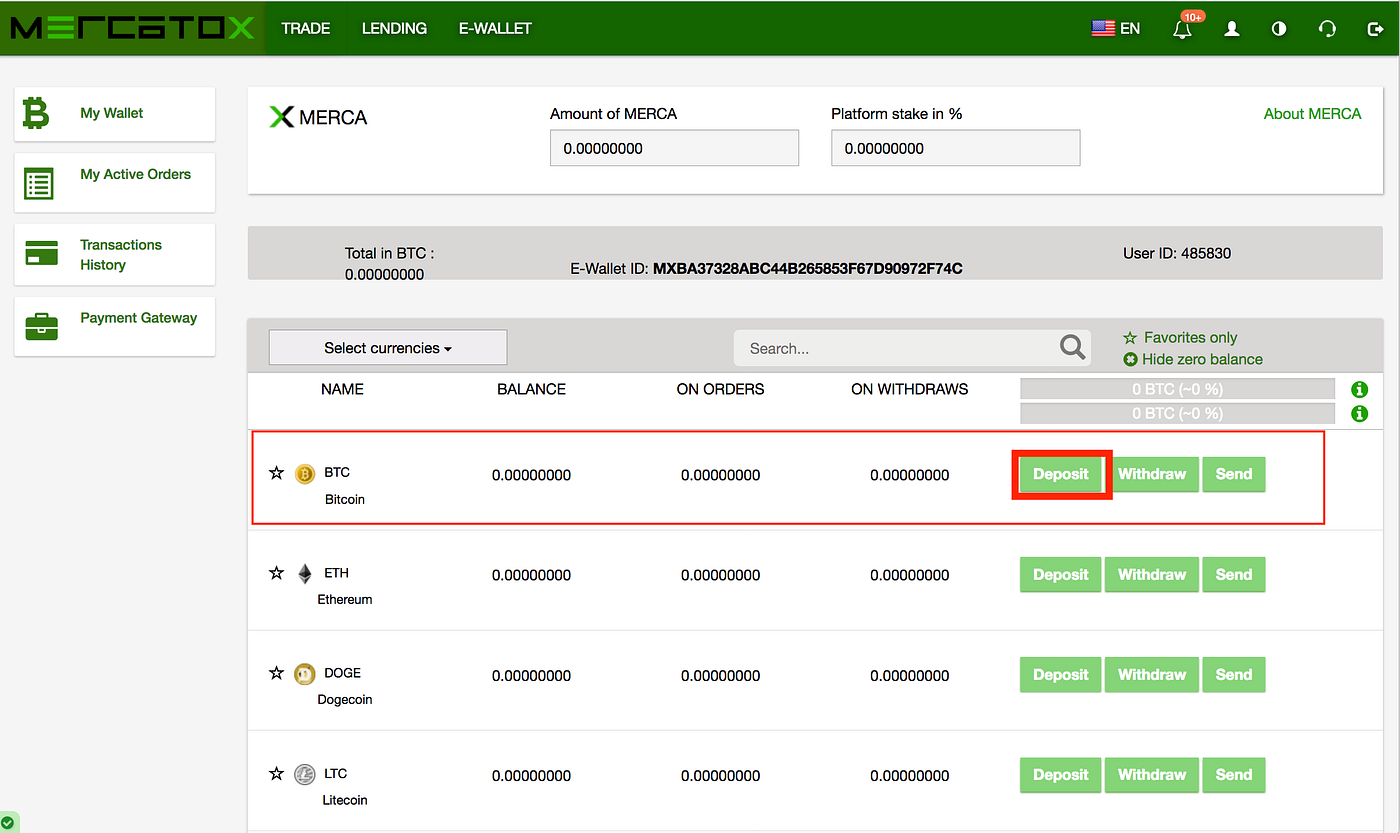The image size is (1400, 833).
Task: Click the second info icon beside the BTC bar
Action: pos(1359,413)
